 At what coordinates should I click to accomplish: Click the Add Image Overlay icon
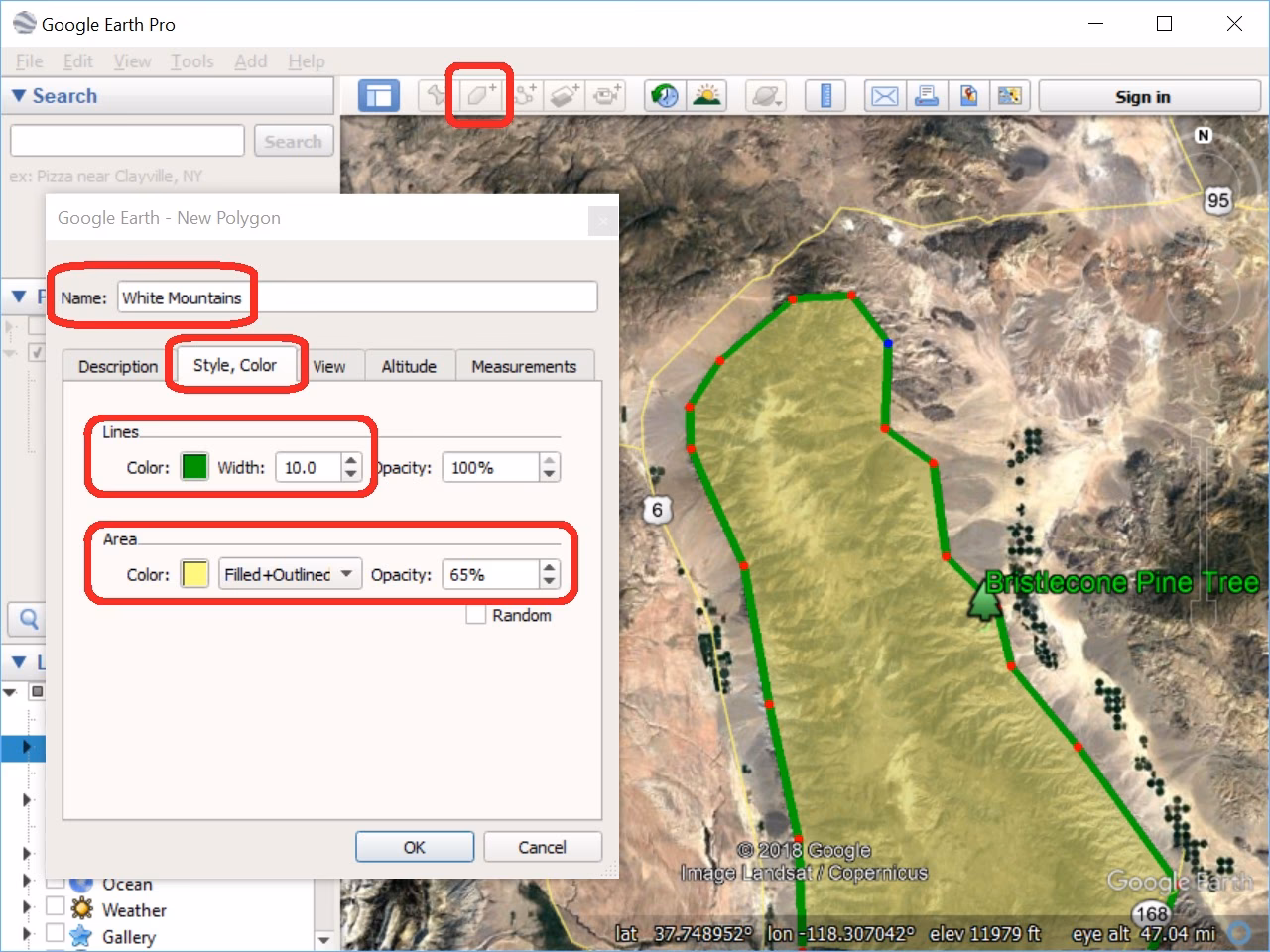tap(566, 96)
